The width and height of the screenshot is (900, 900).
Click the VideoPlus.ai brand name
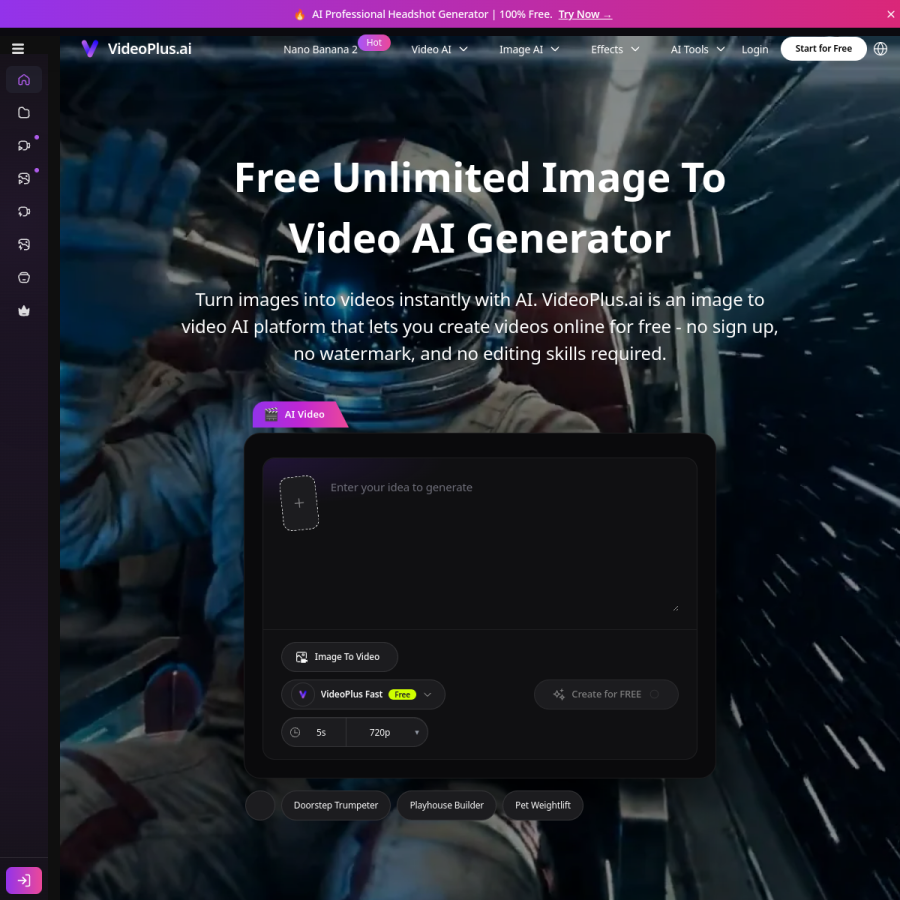pyautogui.click(x=150, y=49)
